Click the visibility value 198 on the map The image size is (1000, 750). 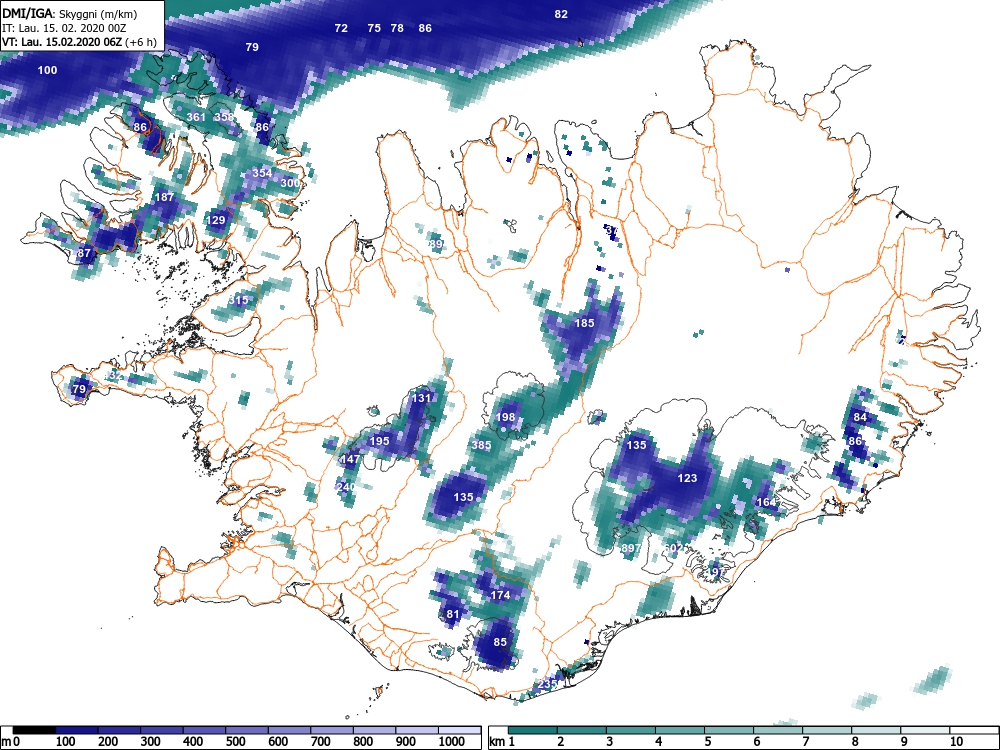[x=505, y=417]
